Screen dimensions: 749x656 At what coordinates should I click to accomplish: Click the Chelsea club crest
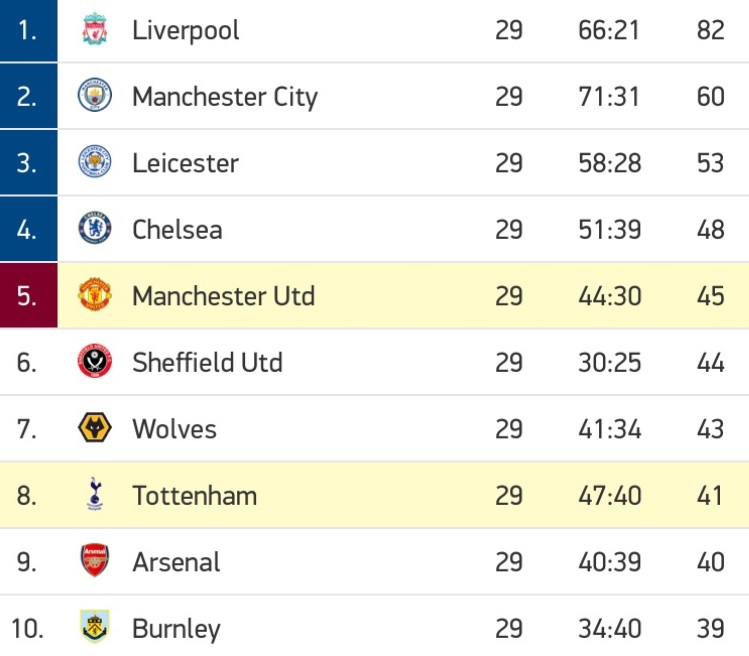(x=95, y=228)
